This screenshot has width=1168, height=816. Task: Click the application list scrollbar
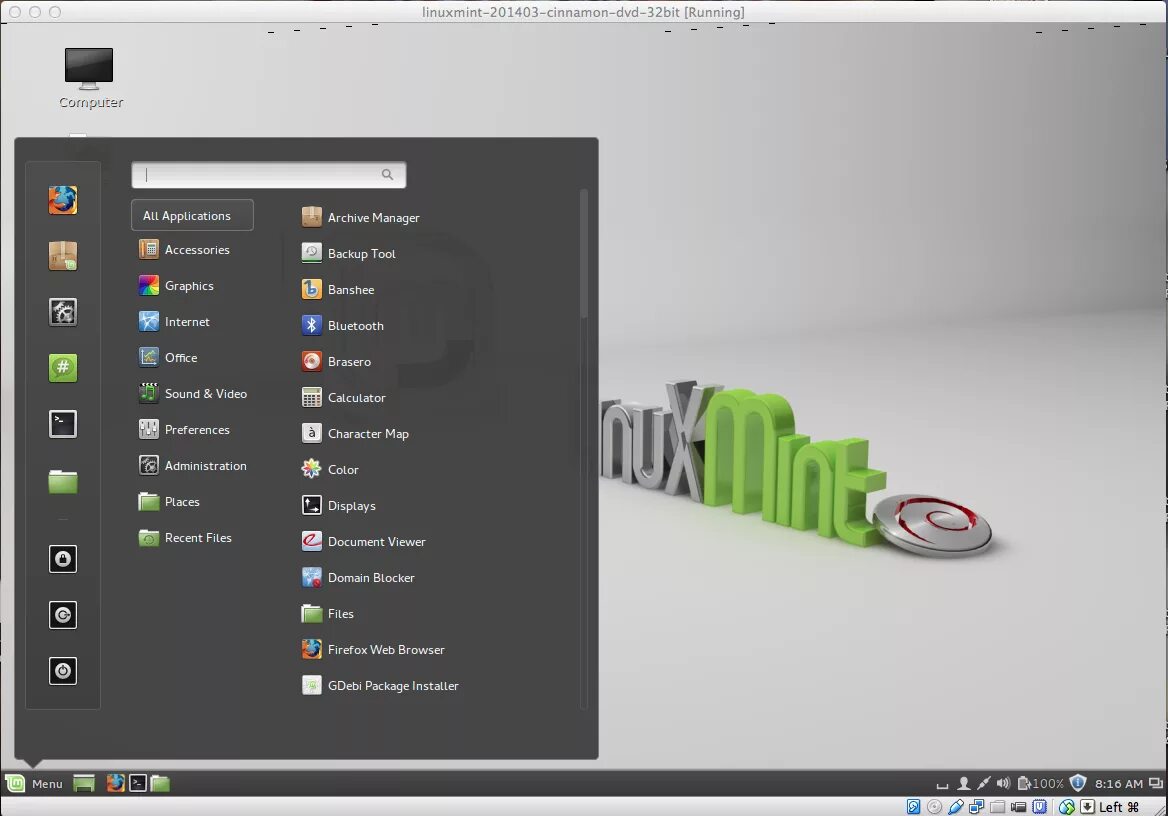584,253
